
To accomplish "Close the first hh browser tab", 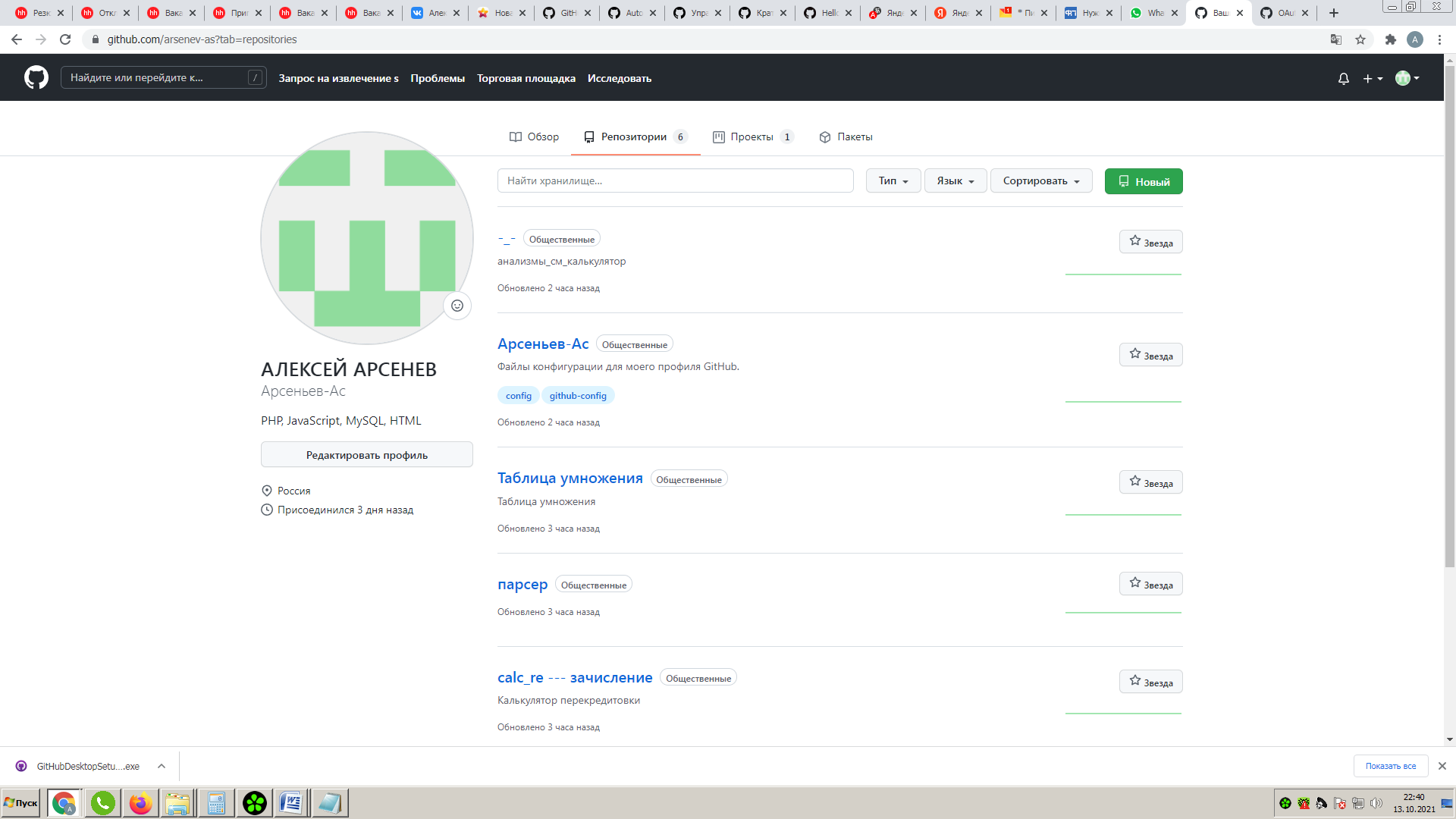I will (x=61, y=13).
